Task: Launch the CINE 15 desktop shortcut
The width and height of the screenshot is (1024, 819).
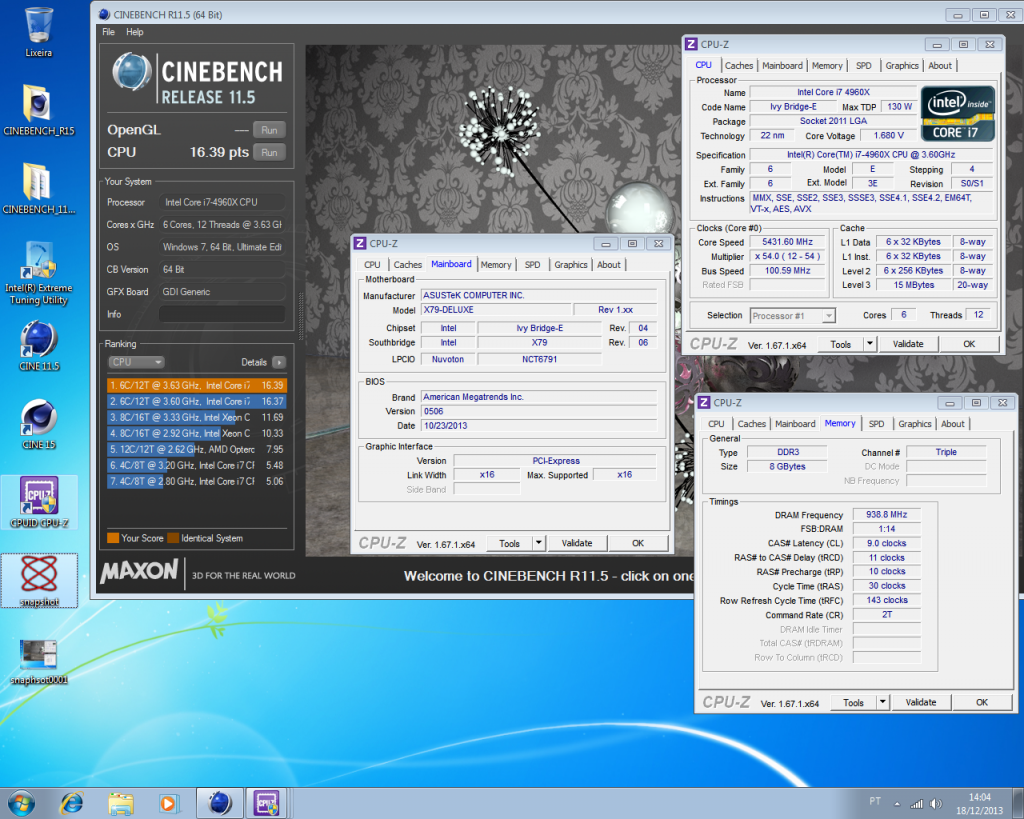Action: (x=39, y=423)
